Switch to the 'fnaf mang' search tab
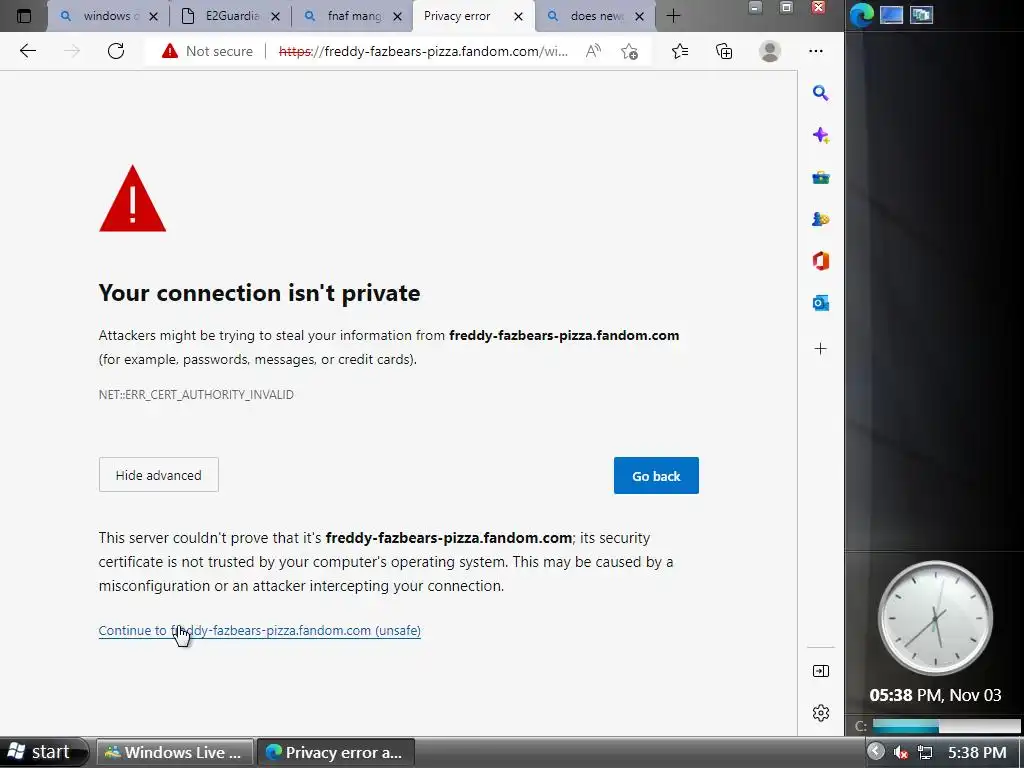 tap(352, 16)
